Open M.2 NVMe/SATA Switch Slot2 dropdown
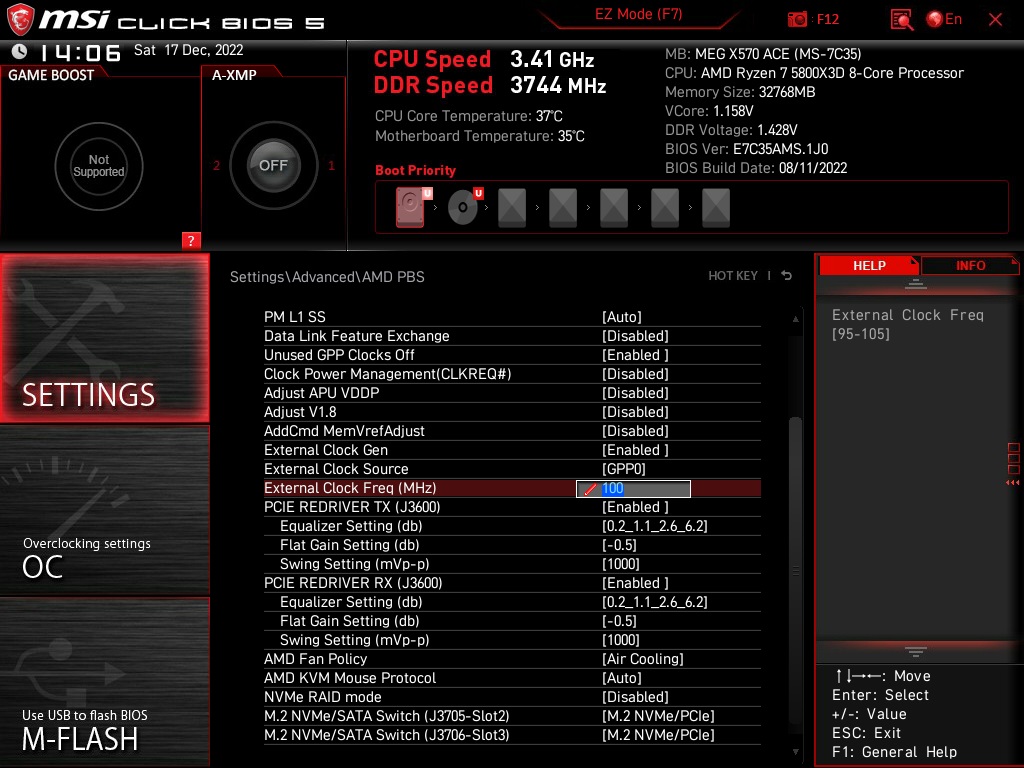 [x=658, y=716]
